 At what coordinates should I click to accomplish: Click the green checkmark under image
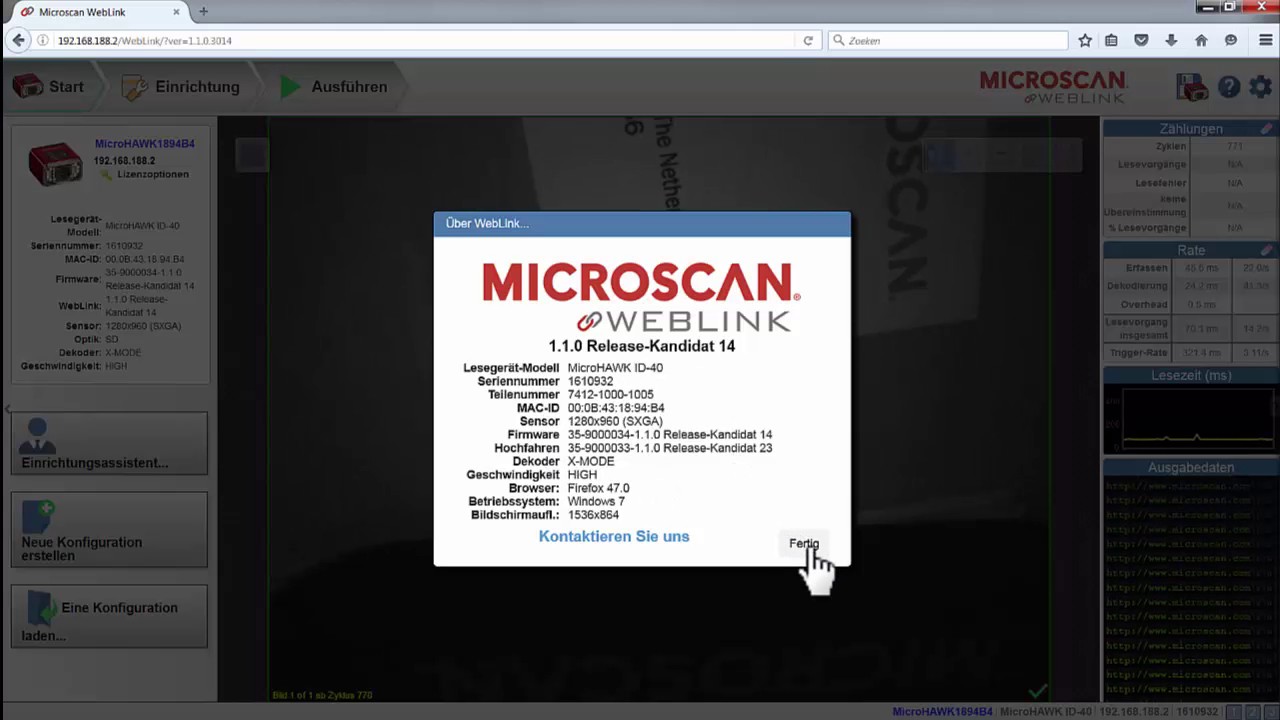coord(1038,691)
